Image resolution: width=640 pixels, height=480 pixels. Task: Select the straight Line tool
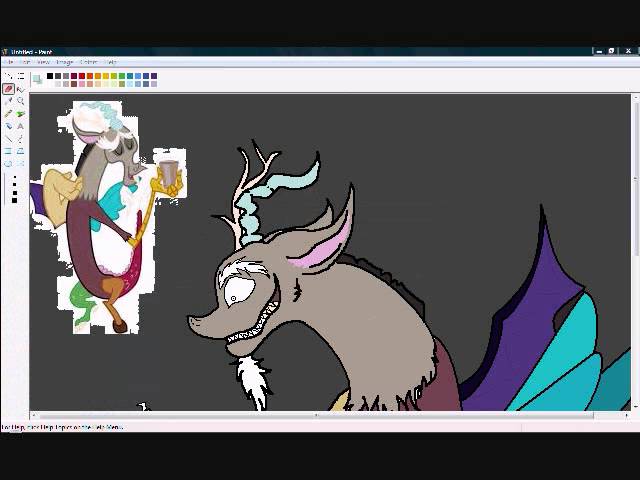[x=8, y=138]
